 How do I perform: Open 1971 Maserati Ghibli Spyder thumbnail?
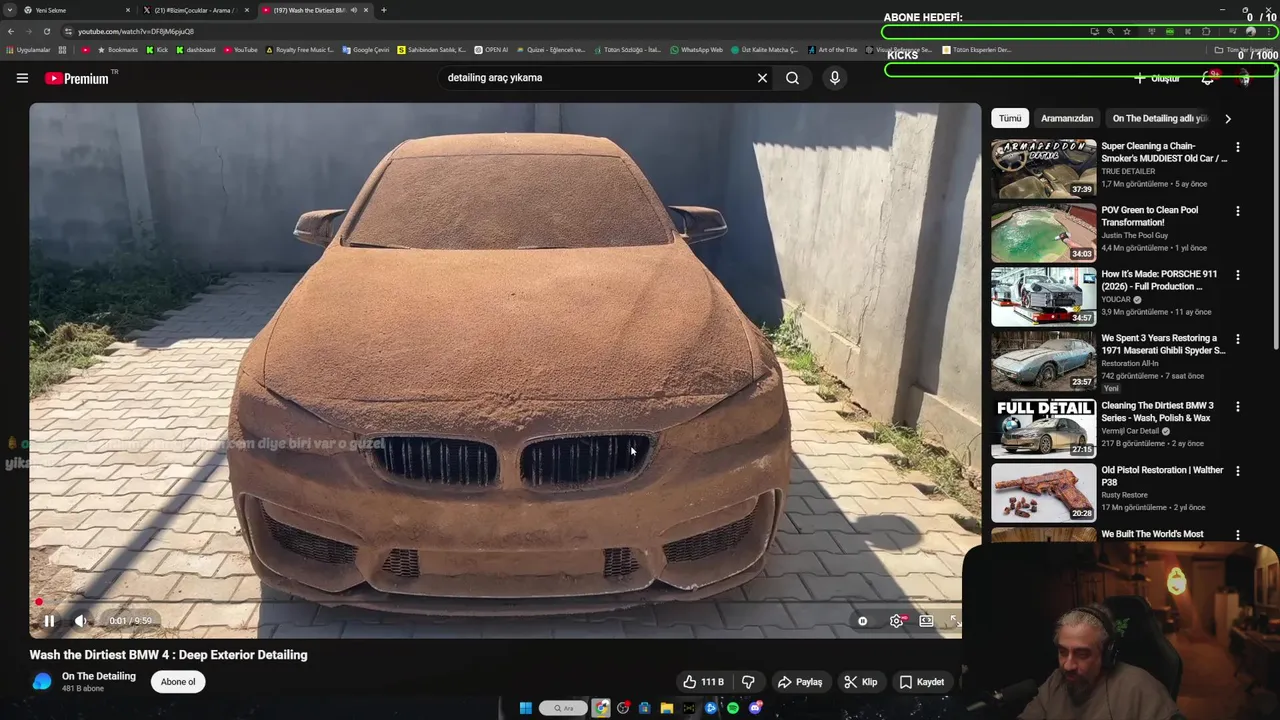(x=1044, y=360)
